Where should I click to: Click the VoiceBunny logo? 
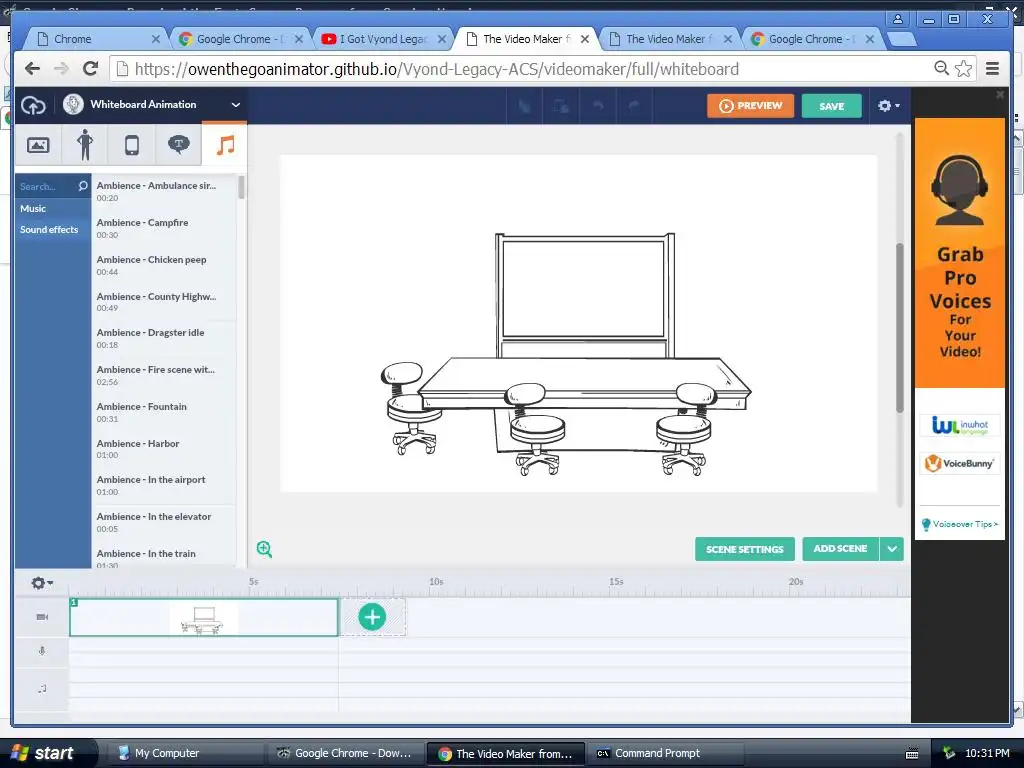tap(960, 463)
